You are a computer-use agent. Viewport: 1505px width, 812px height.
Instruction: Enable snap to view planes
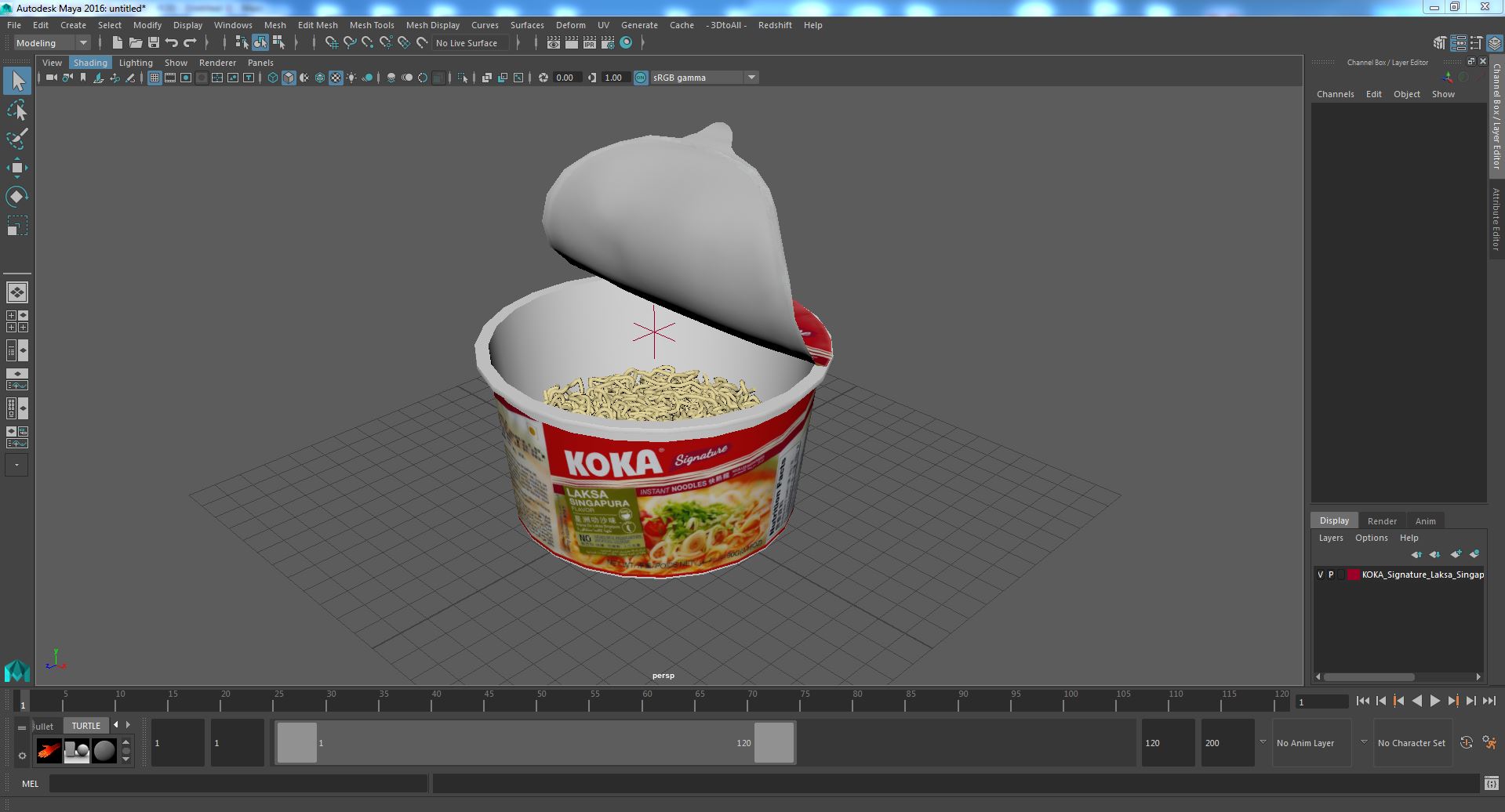pos(404,42)
